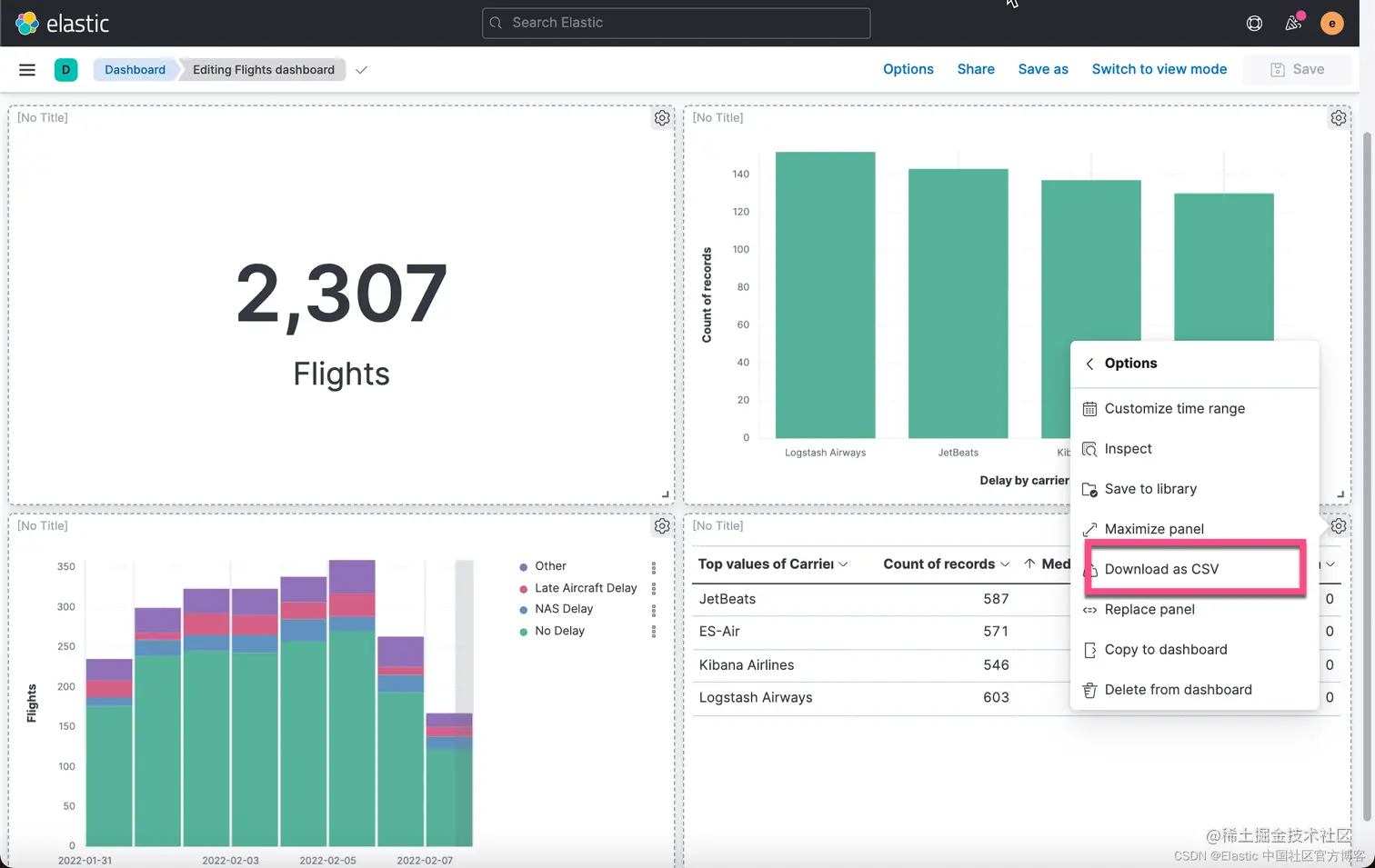Open user avatar menu
The image size is (1375, 868).
pyautogui.click(x=1332, y=24)
